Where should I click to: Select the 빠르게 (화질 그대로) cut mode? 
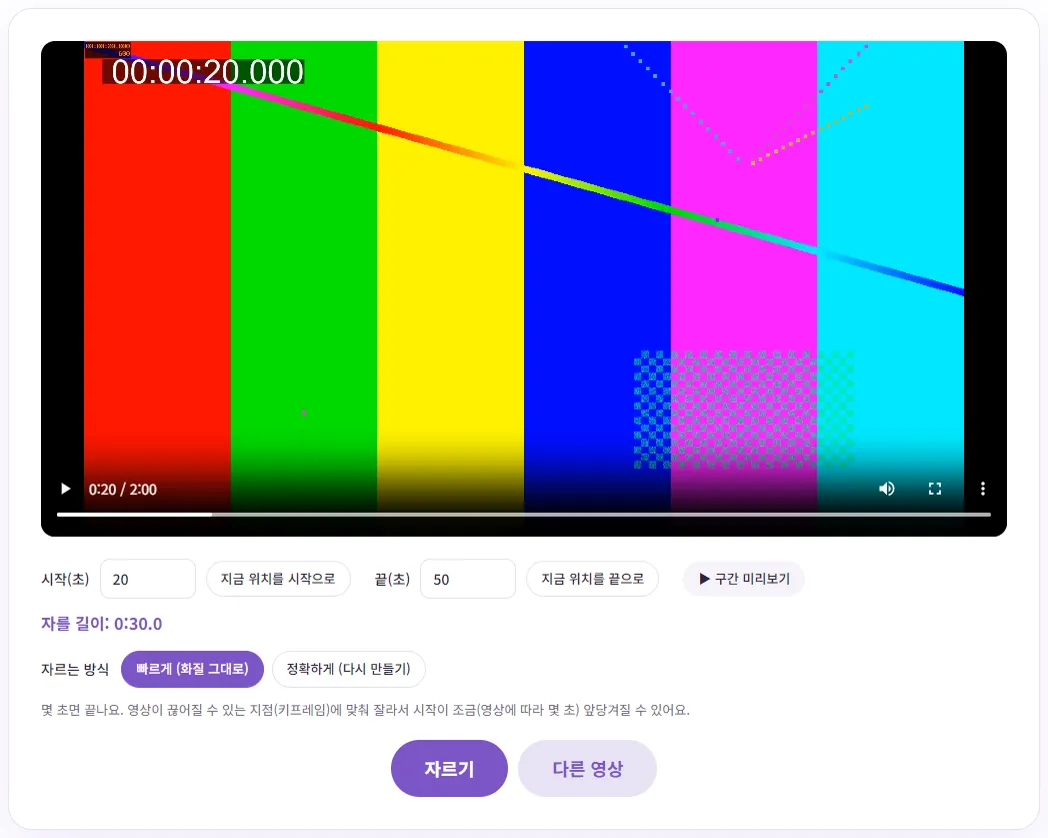pos(192,669)
